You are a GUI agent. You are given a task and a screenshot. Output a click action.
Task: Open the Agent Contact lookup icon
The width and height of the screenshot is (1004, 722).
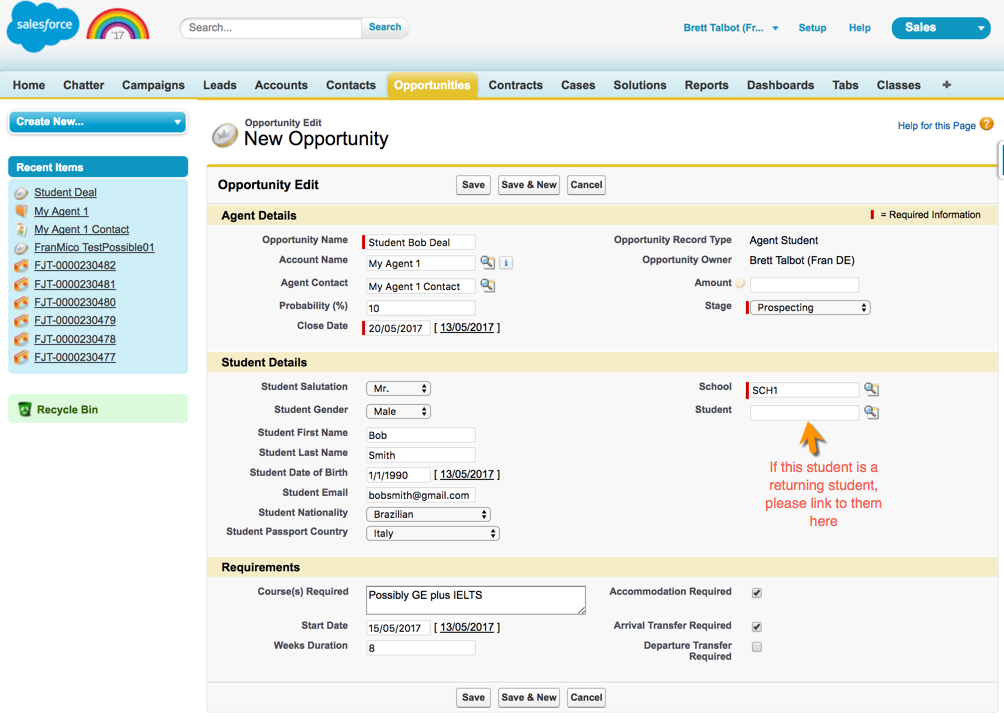(487, 286)
